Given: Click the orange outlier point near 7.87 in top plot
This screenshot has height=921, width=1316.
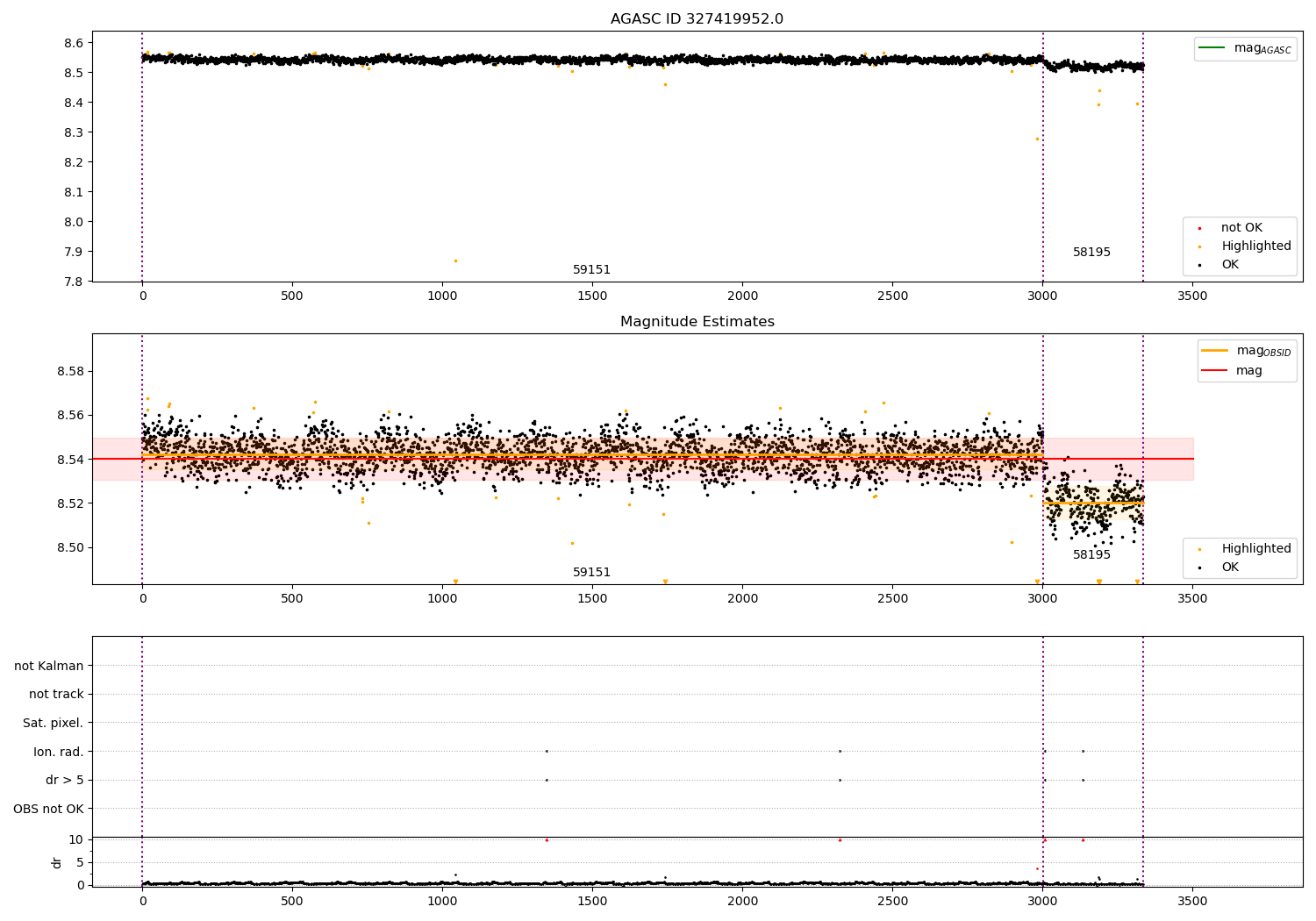Looking at the screenshot, I should pos(455,261).
